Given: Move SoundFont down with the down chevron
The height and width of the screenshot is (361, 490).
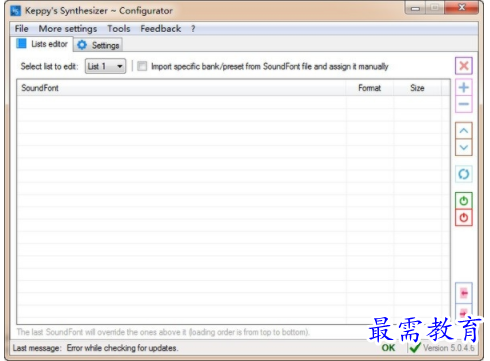Looking at the screenshot, I should [x=464, y=147].
